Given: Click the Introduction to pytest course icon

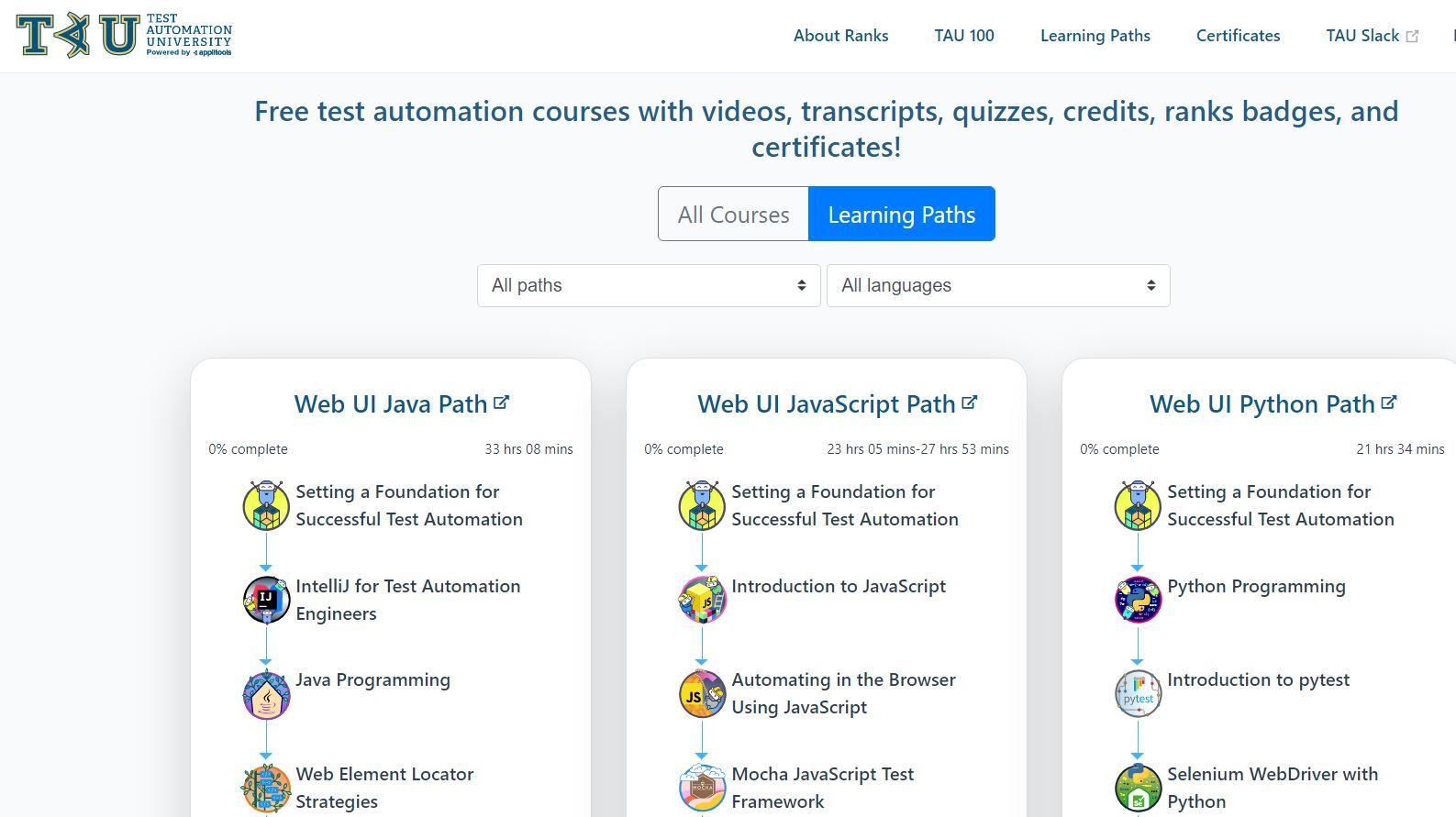Looking at the screenshot, I should click(1138, 695).
